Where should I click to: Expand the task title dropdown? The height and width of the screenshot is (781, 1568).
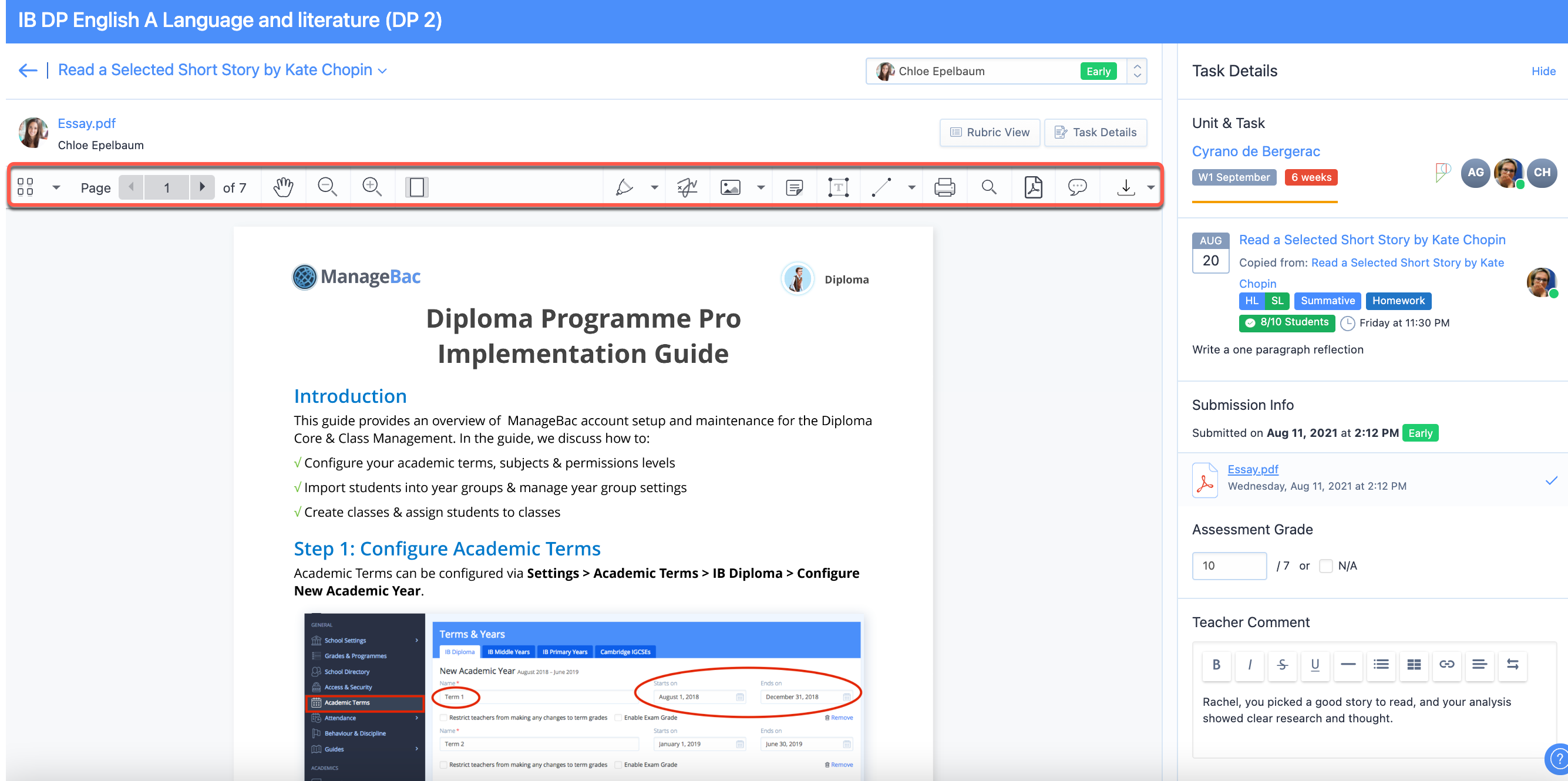pos(382,70)
